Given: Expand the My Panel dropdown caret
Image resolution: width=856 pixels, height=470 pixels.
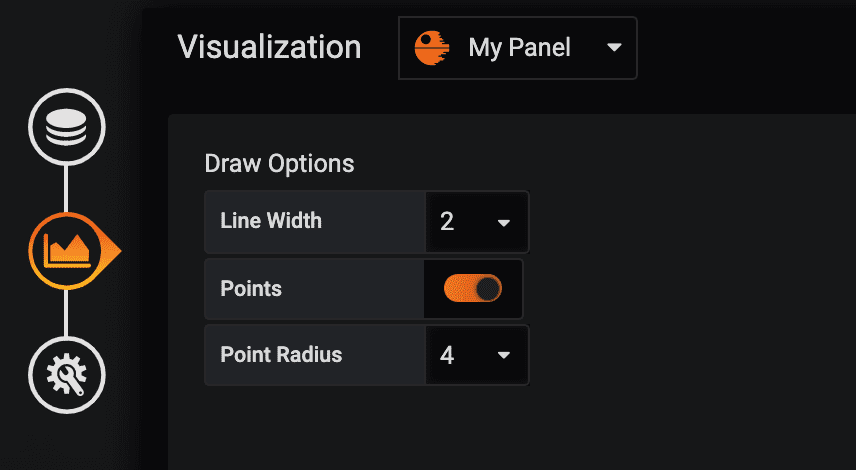Looking at the screenshot, I should coord(613,48).
